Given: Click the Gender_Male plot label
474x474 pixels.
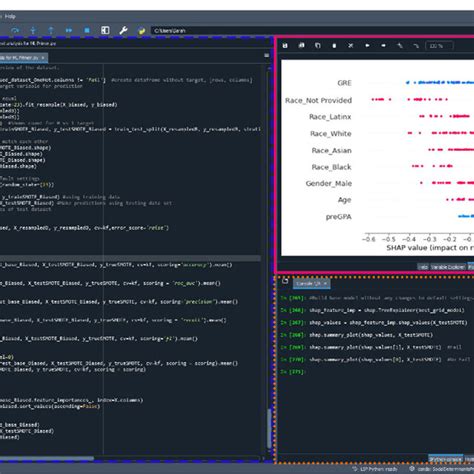Looking at the screenshot, I should (329, 183).
